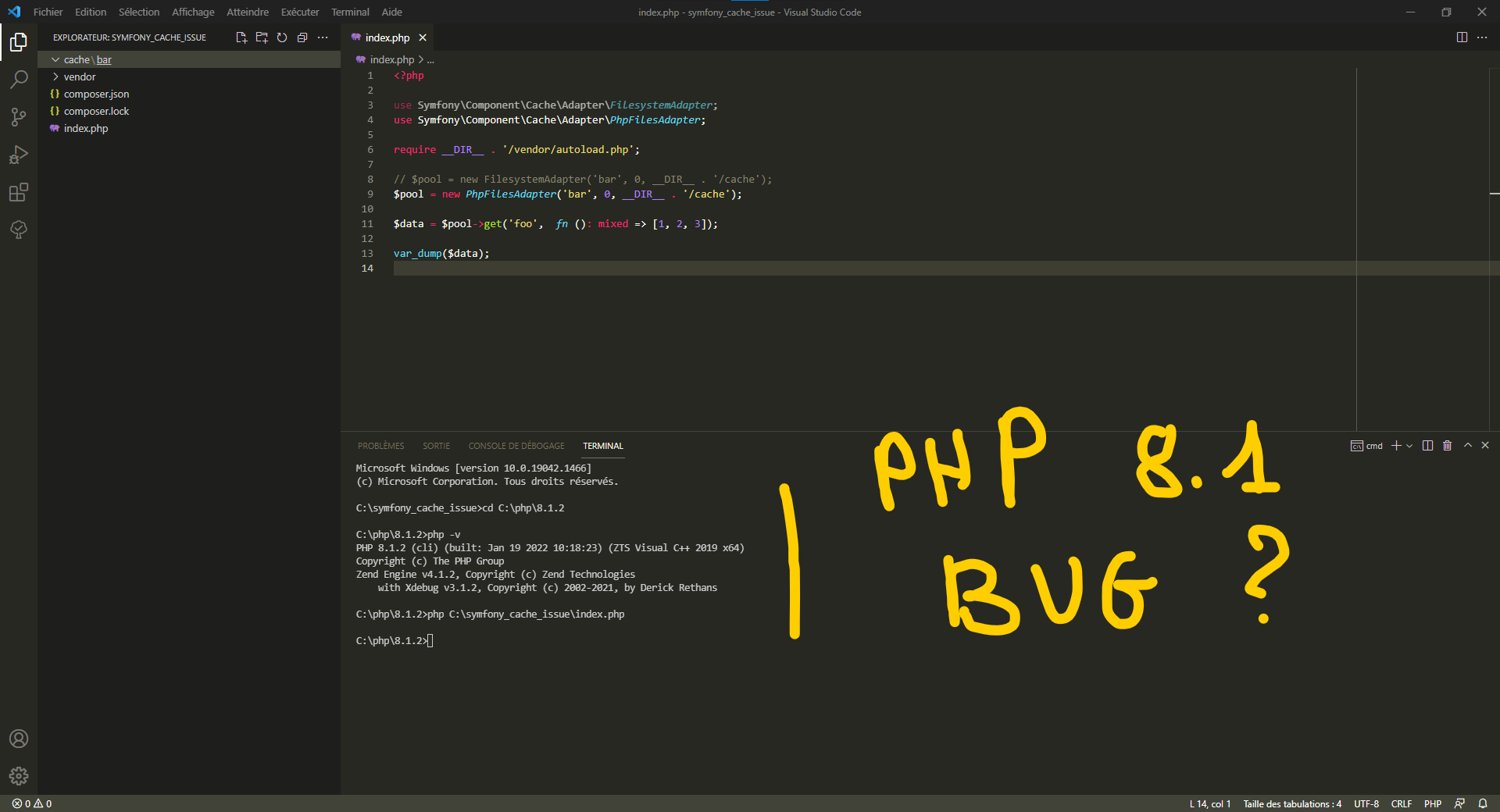Open editor more actions menu
Viewport: 1500px width, 812px height.
point(1482,37)
